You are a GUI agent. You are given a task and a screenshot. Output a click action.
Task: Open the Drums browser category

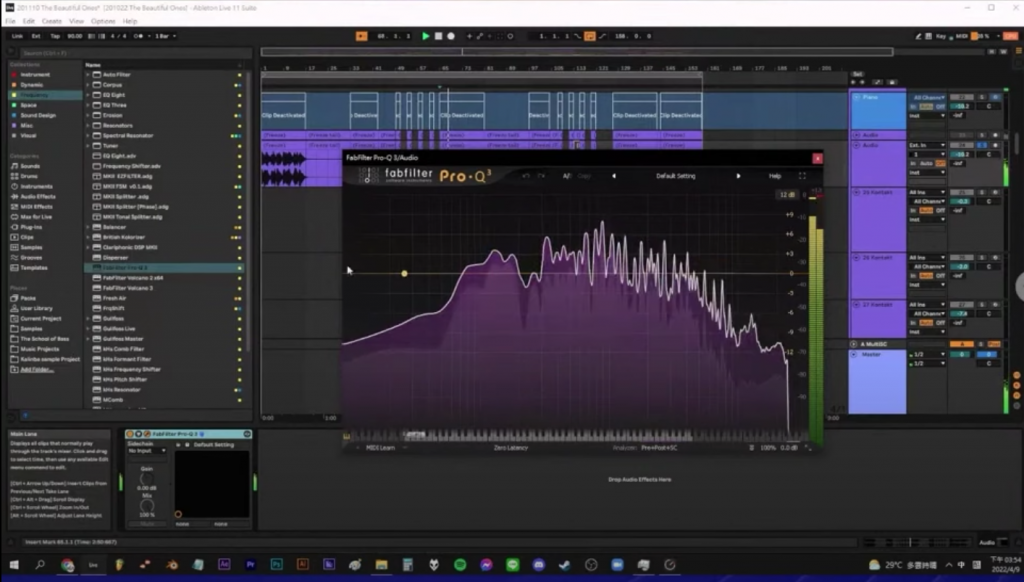(x=29, y=176)
